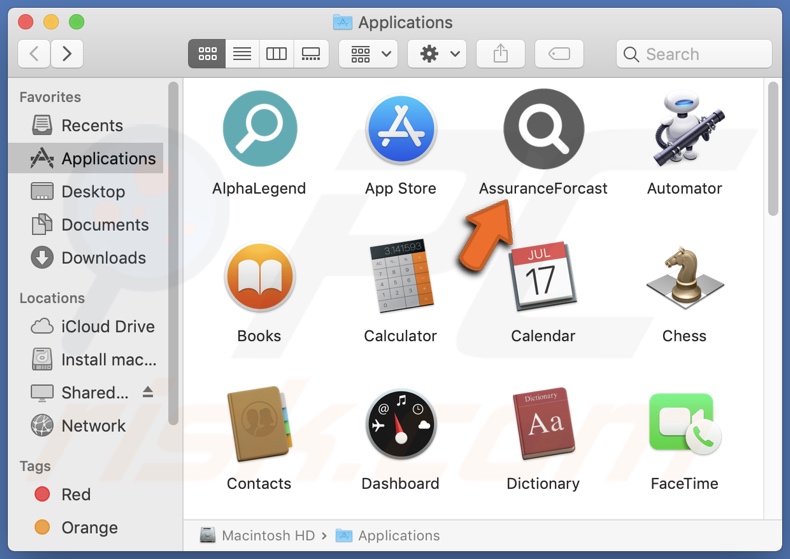Minimize the window with yellow button
Screen dimensions: 790x559
pyautogui.click(x=51, y=22)
